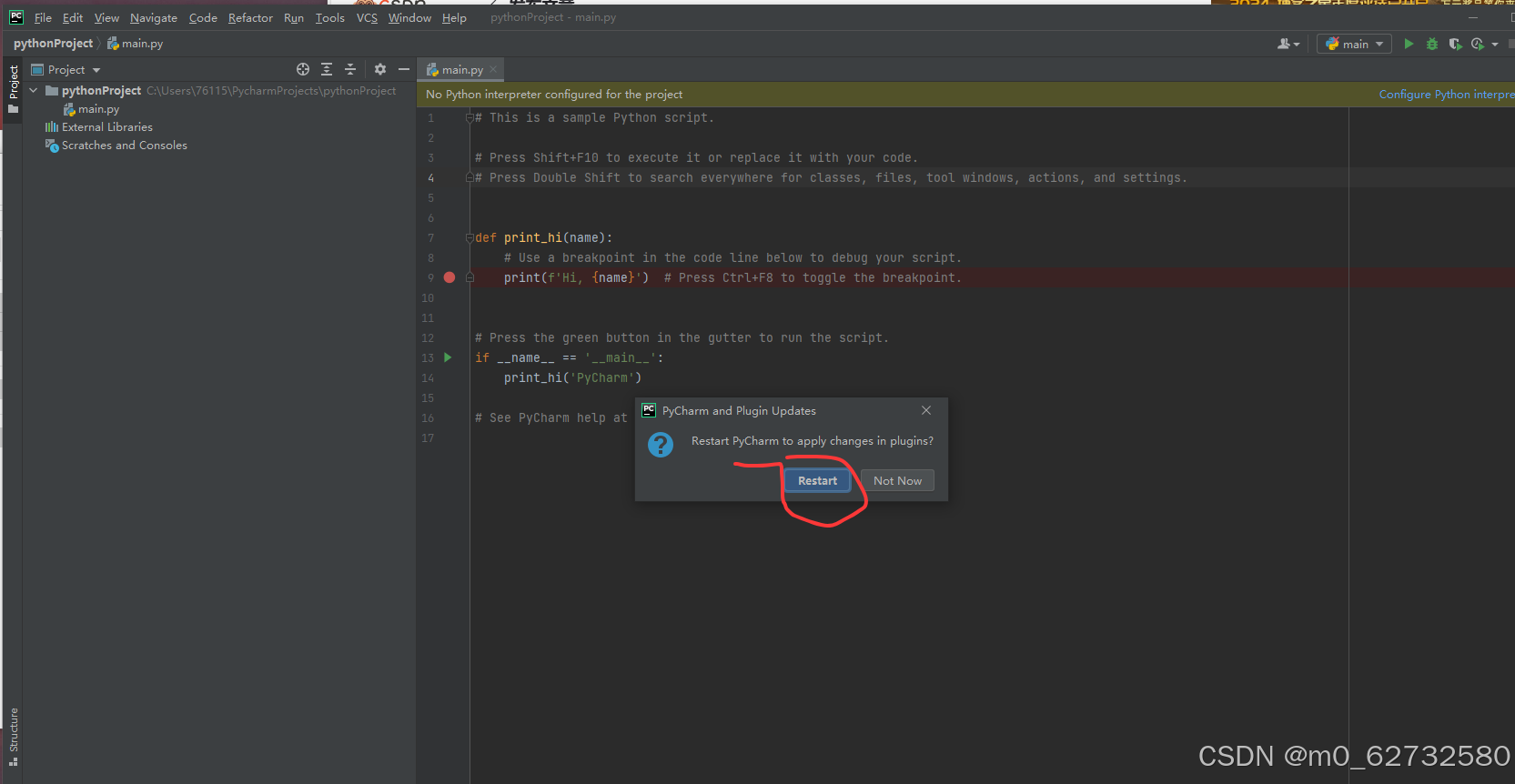Viewport: 1515px width, 784px height.
Task: Open the VCS menu
Action: pos(367,17)
